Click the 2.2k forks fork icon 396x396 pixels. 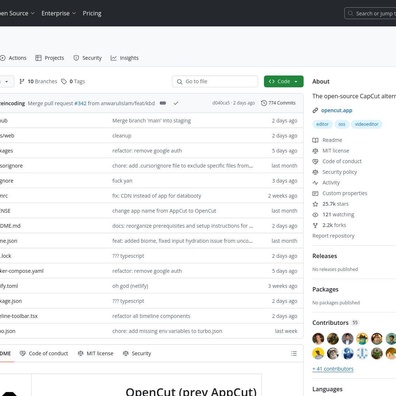(x=315, y=225)
